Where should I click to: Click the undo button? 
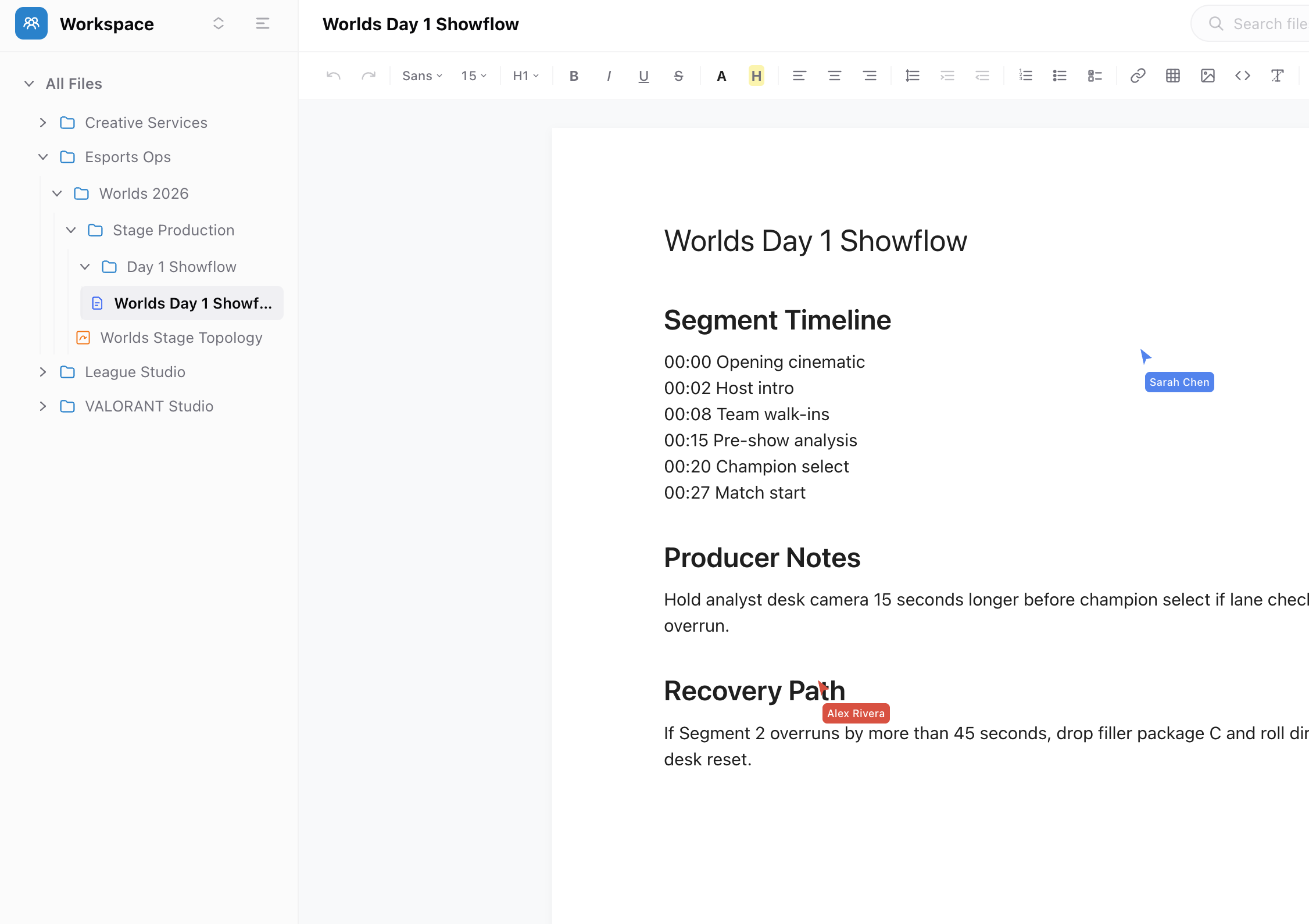point(333,76)
